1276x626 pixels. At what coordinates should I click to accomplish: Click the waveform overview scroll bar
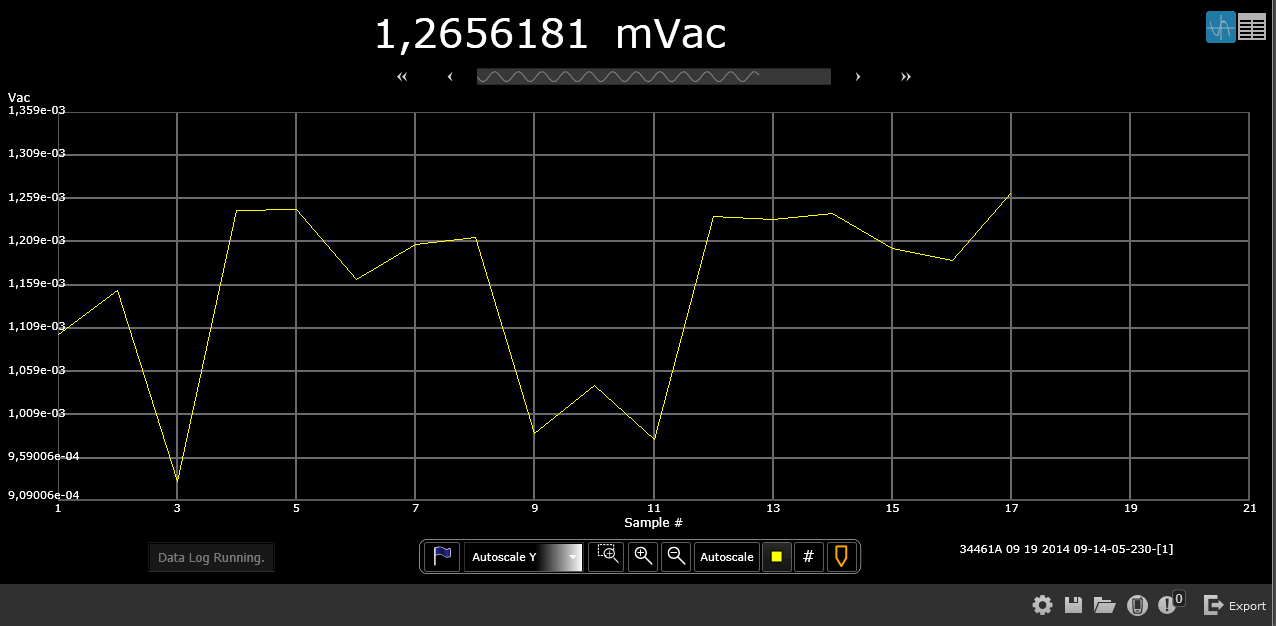654,76
